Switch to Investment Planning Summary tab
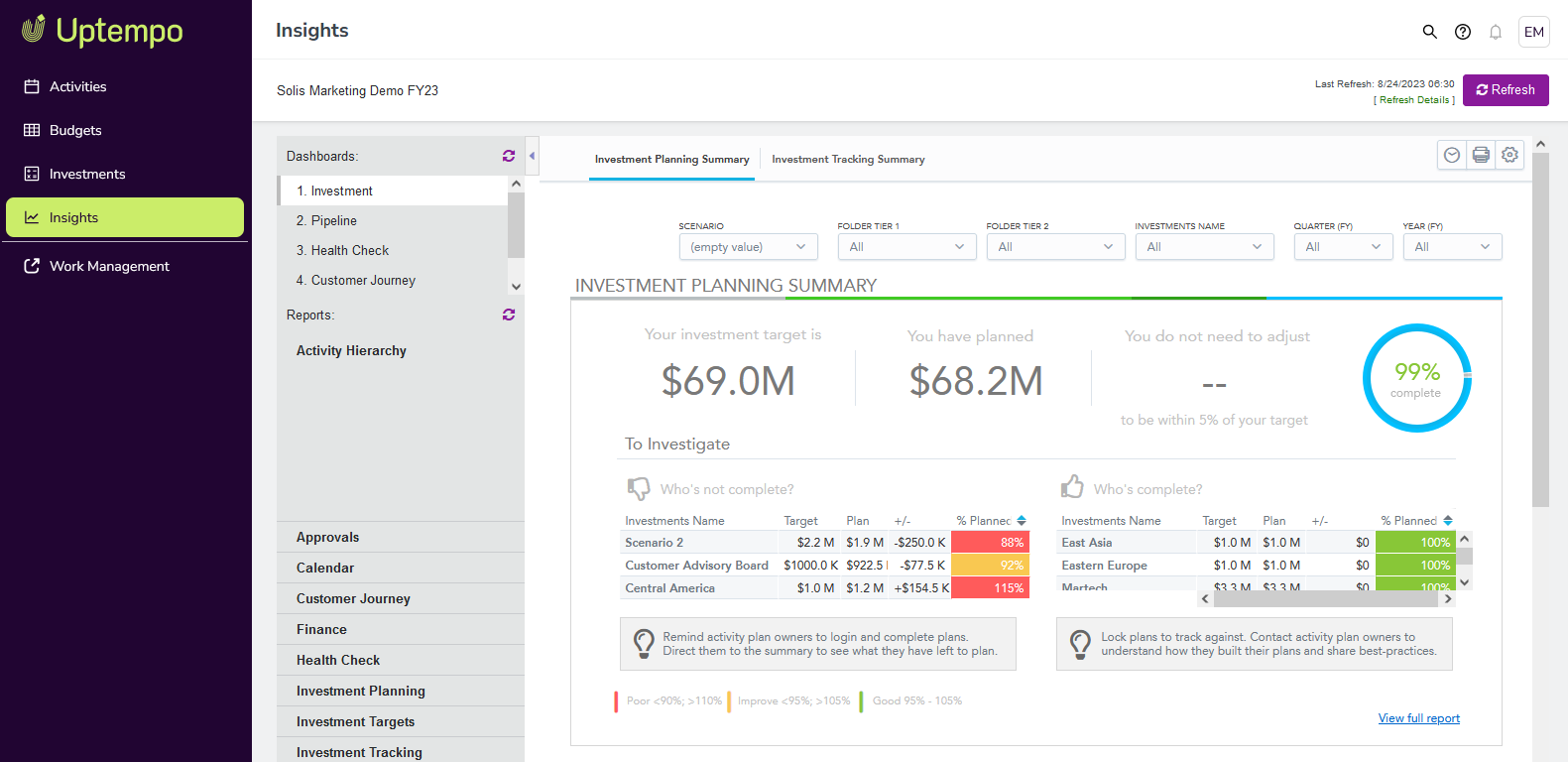This screenshot has width=1568, height=762. pyautogui.click(x=672, y=159)
